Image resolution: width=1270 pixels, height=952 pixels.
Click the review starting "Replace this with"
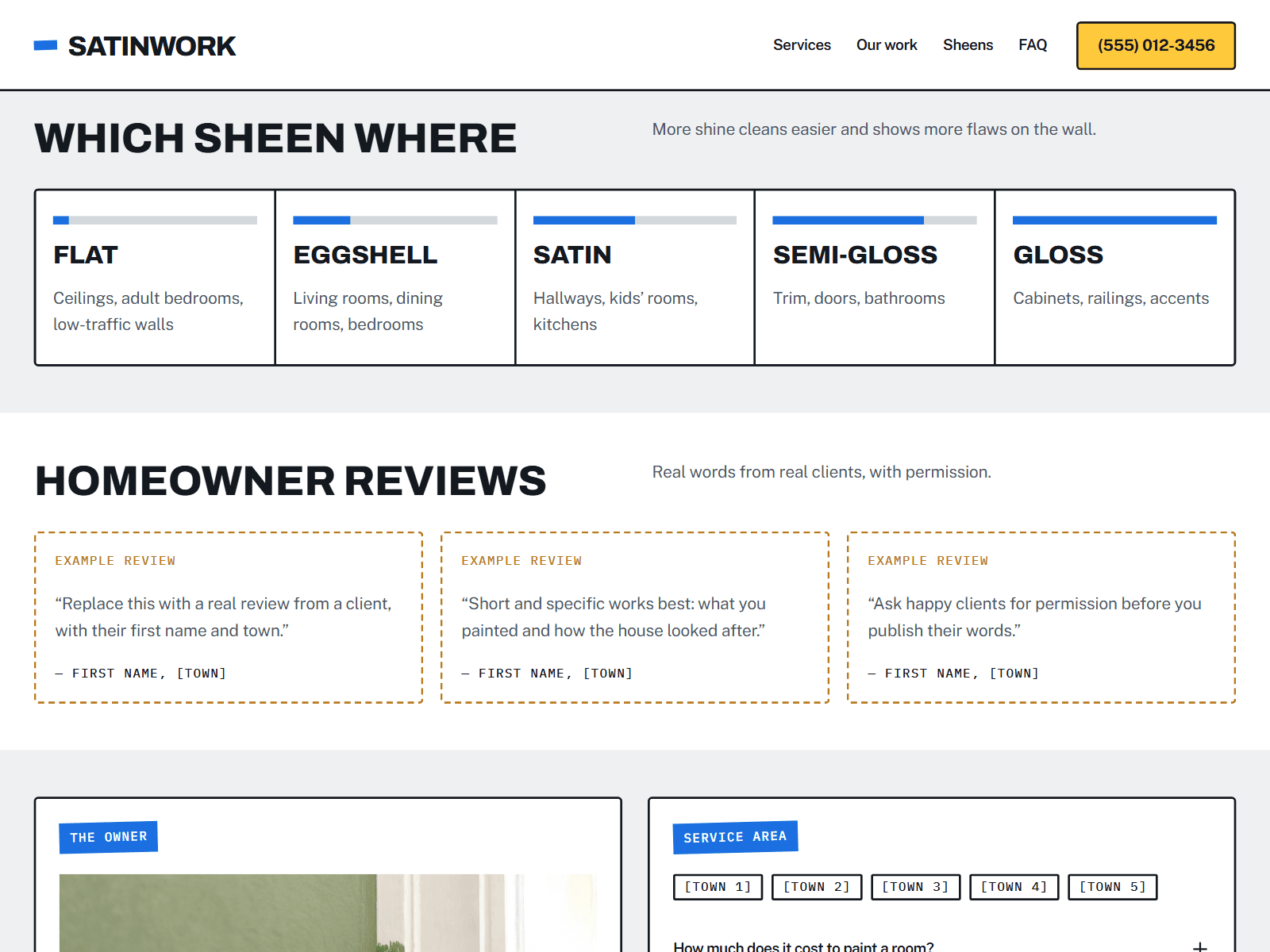(229, 617)
